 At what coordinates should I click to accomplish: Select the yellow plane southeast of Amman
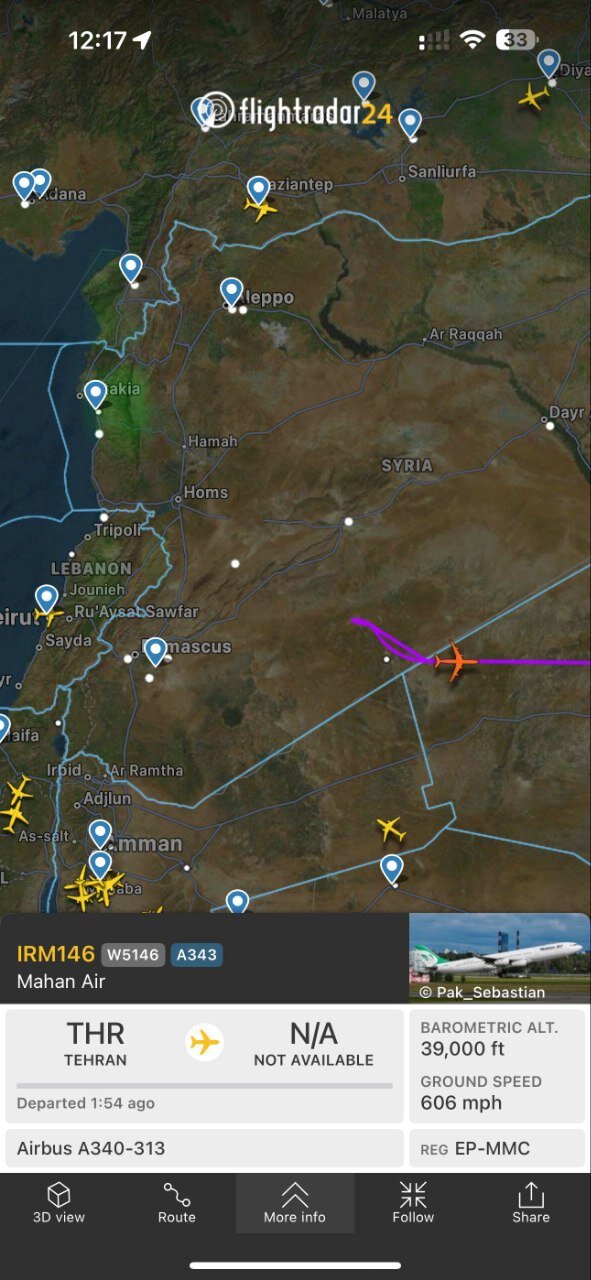coord(390,829)
